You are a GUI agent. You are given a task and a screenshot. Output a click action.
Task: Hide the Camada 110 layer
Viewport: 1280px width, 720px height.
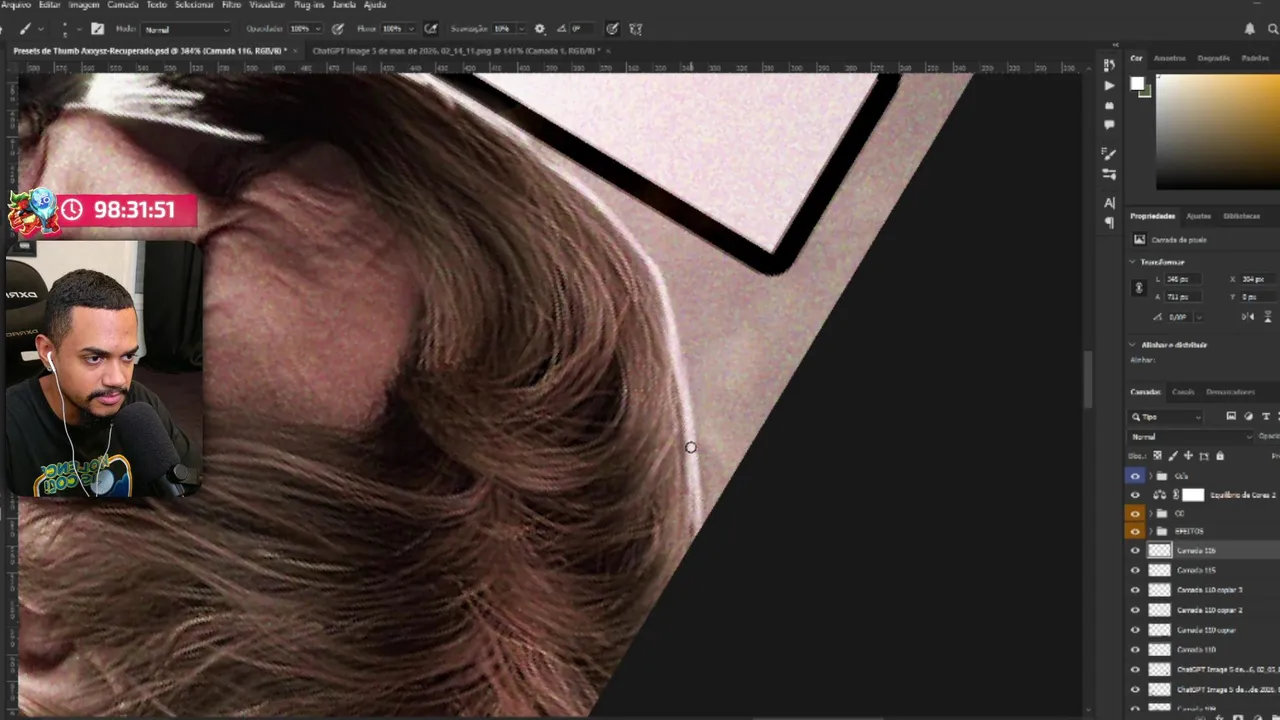pos(1134,650)
